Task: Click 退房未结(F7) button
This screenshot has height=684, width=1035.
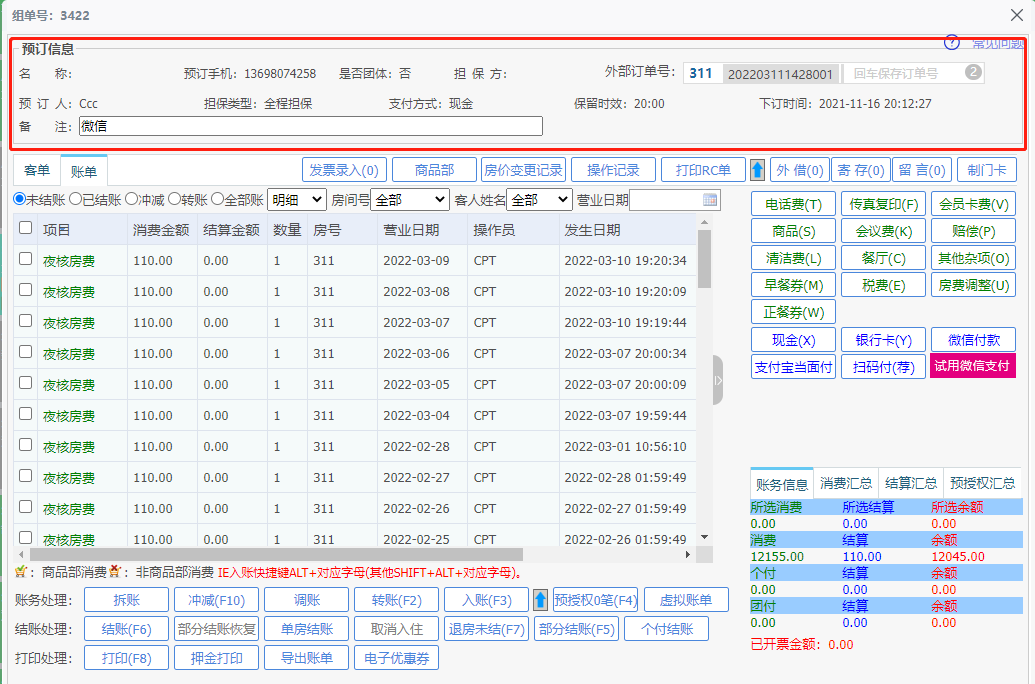Action: click(486, 629)
